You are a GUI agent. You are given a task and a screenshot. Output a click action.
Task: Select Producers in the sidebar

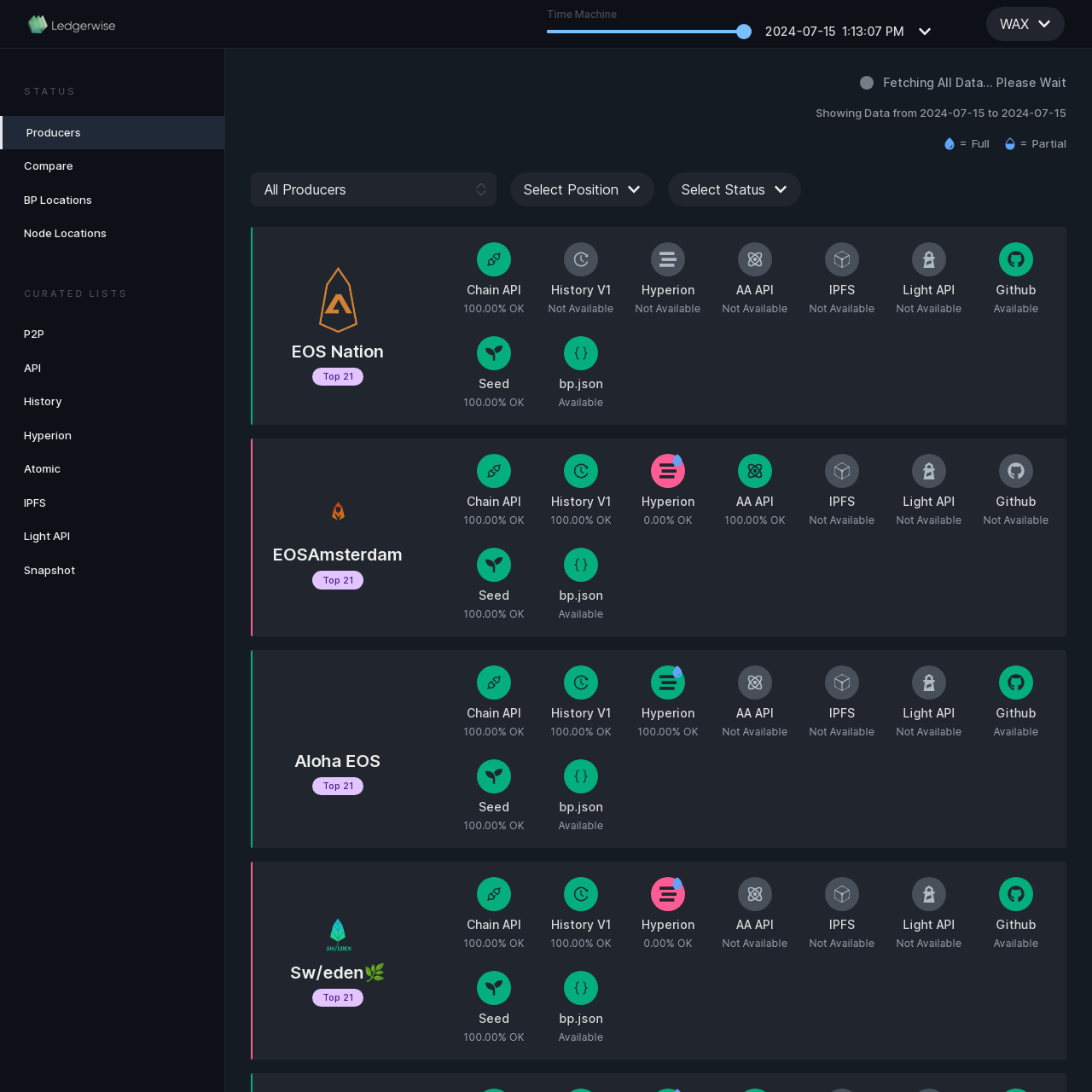(53, 132)
